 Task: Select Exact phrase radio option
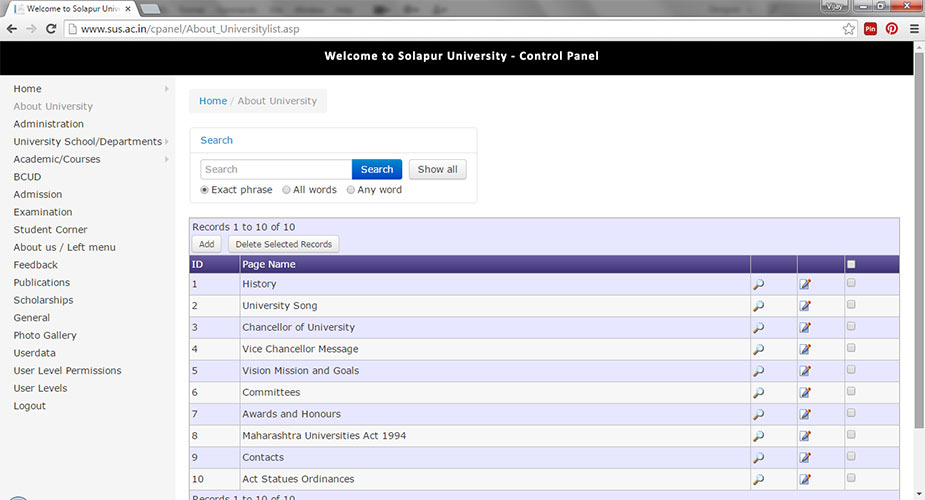[204, 190]
